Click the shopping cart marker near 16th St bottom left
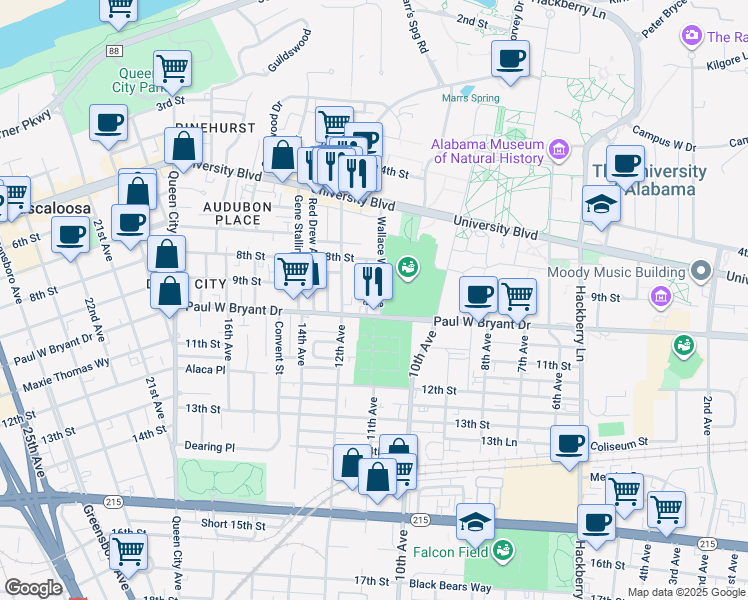This screenshot has height=600, width=748. pyautogui.click(x=128, y=555)
